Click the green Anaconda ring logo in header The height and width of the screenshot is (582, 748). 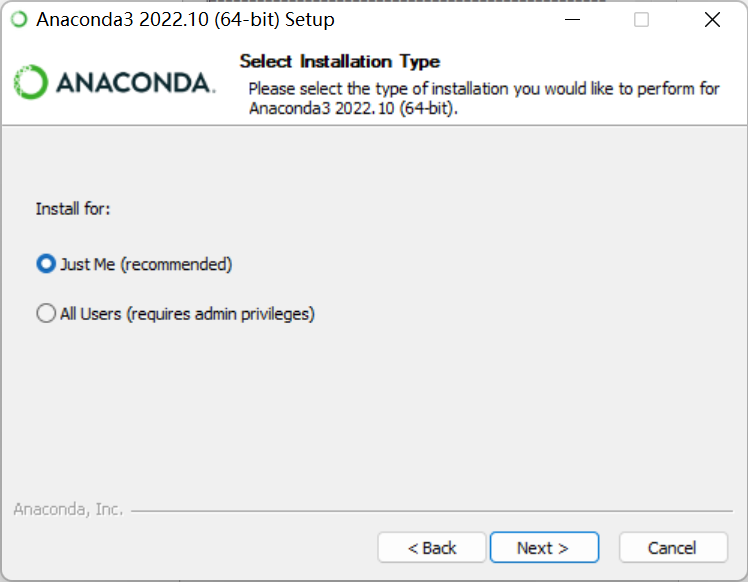(x=31, y=82)
